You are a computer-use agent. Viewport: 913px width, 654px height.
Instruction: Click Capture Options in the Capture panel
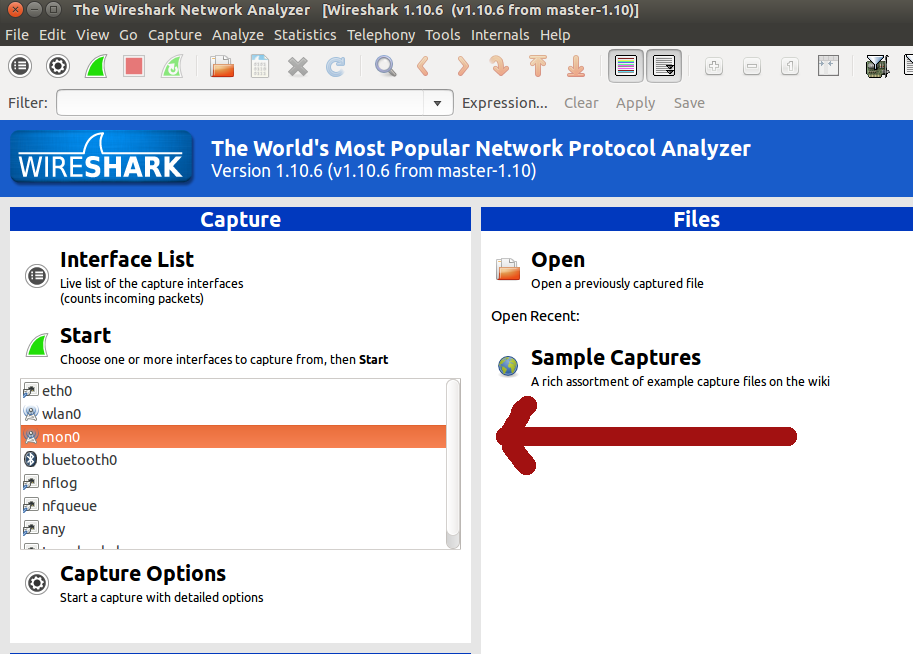(143, 574)
